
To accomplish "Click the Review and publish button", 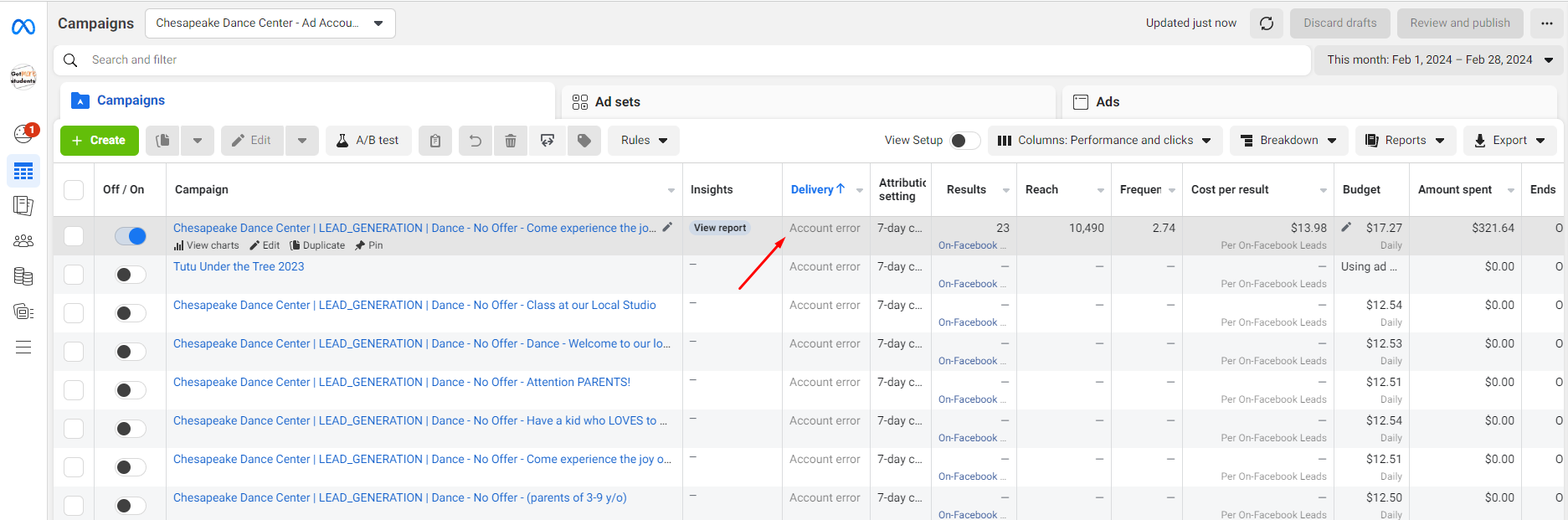I will 1460,23.
